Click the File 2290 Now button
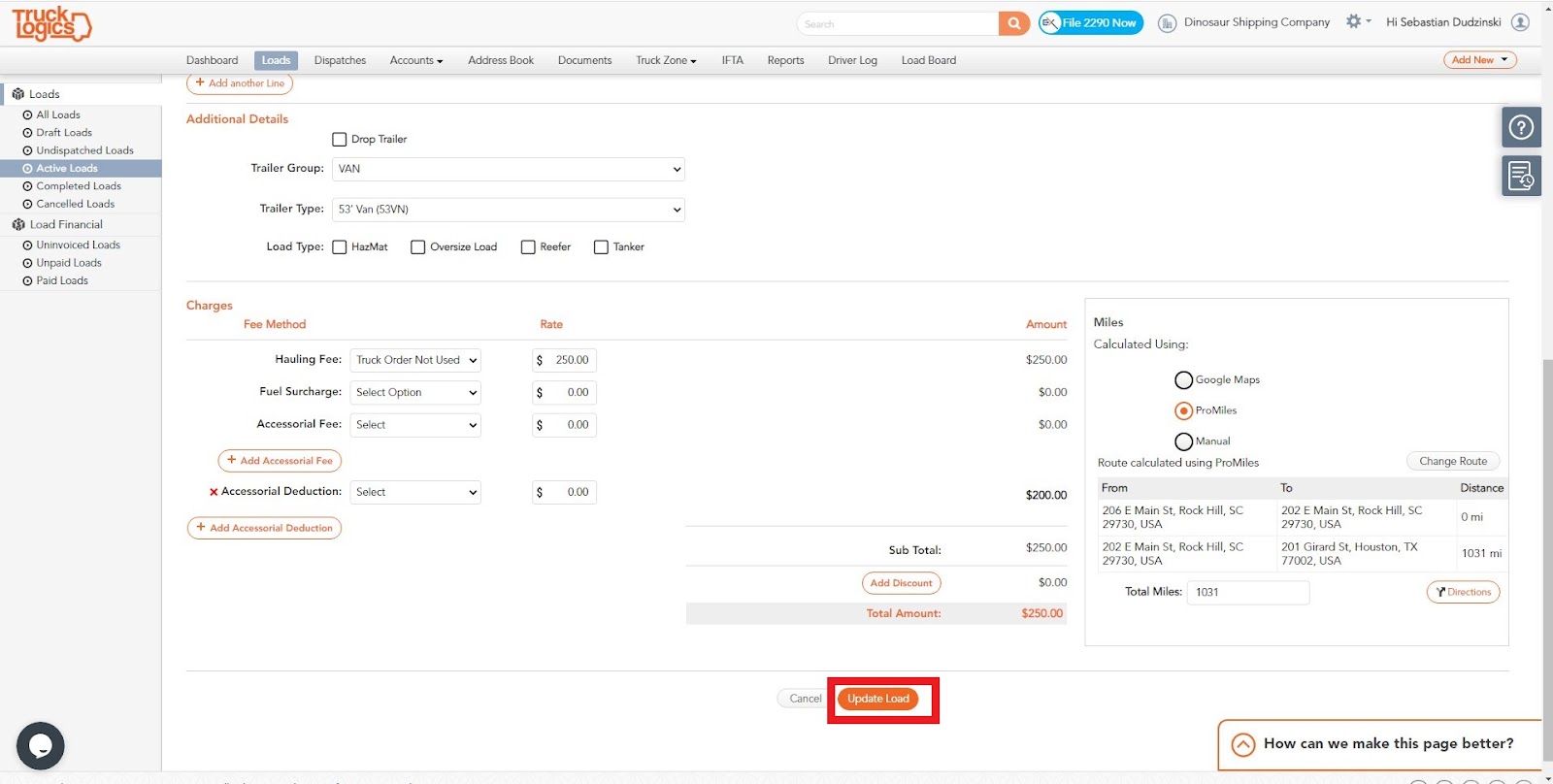1553x784 pixels. (1091, 23)
